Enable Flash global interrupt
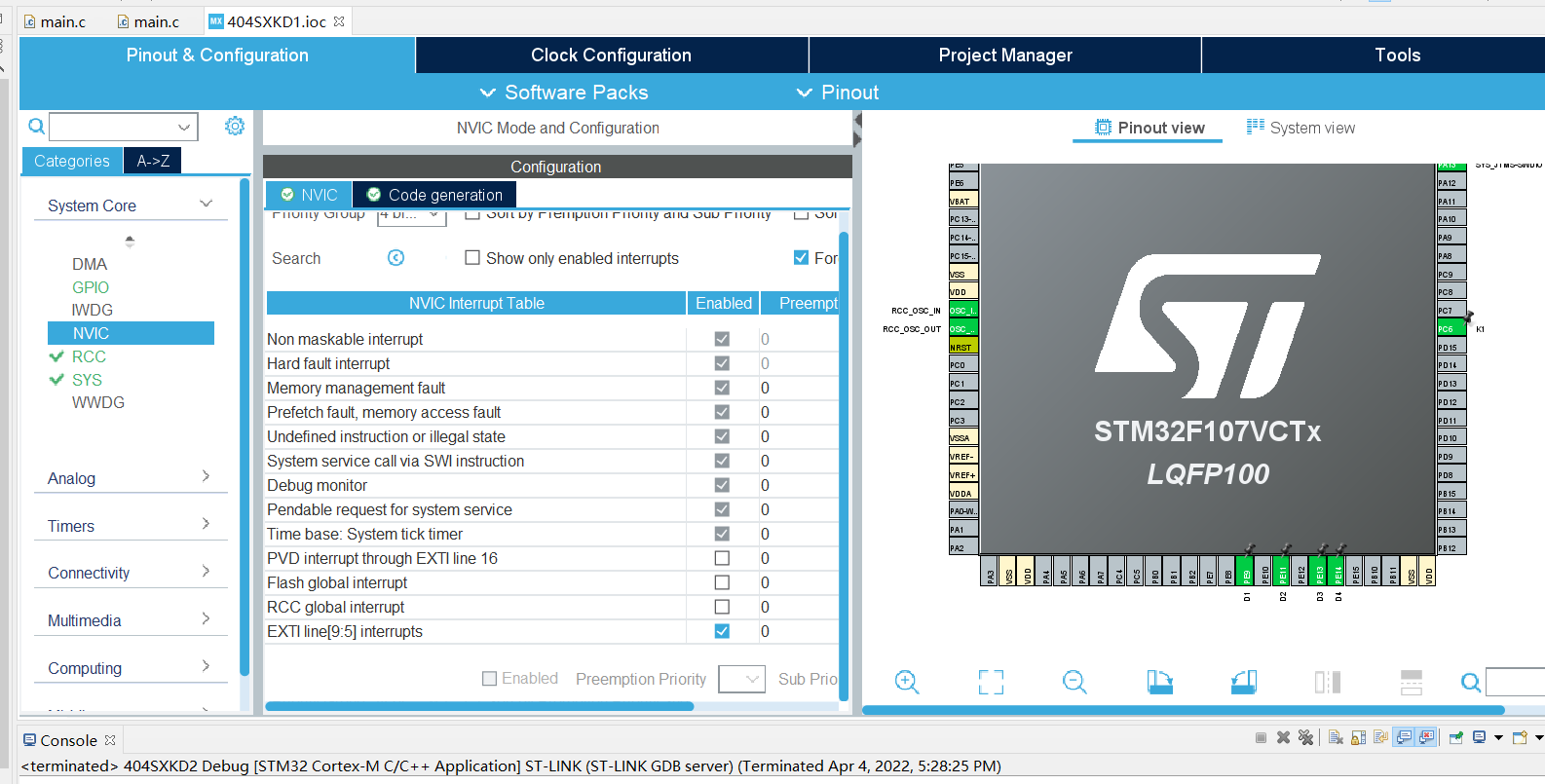The image size is (1545, 784). [722, 582]
